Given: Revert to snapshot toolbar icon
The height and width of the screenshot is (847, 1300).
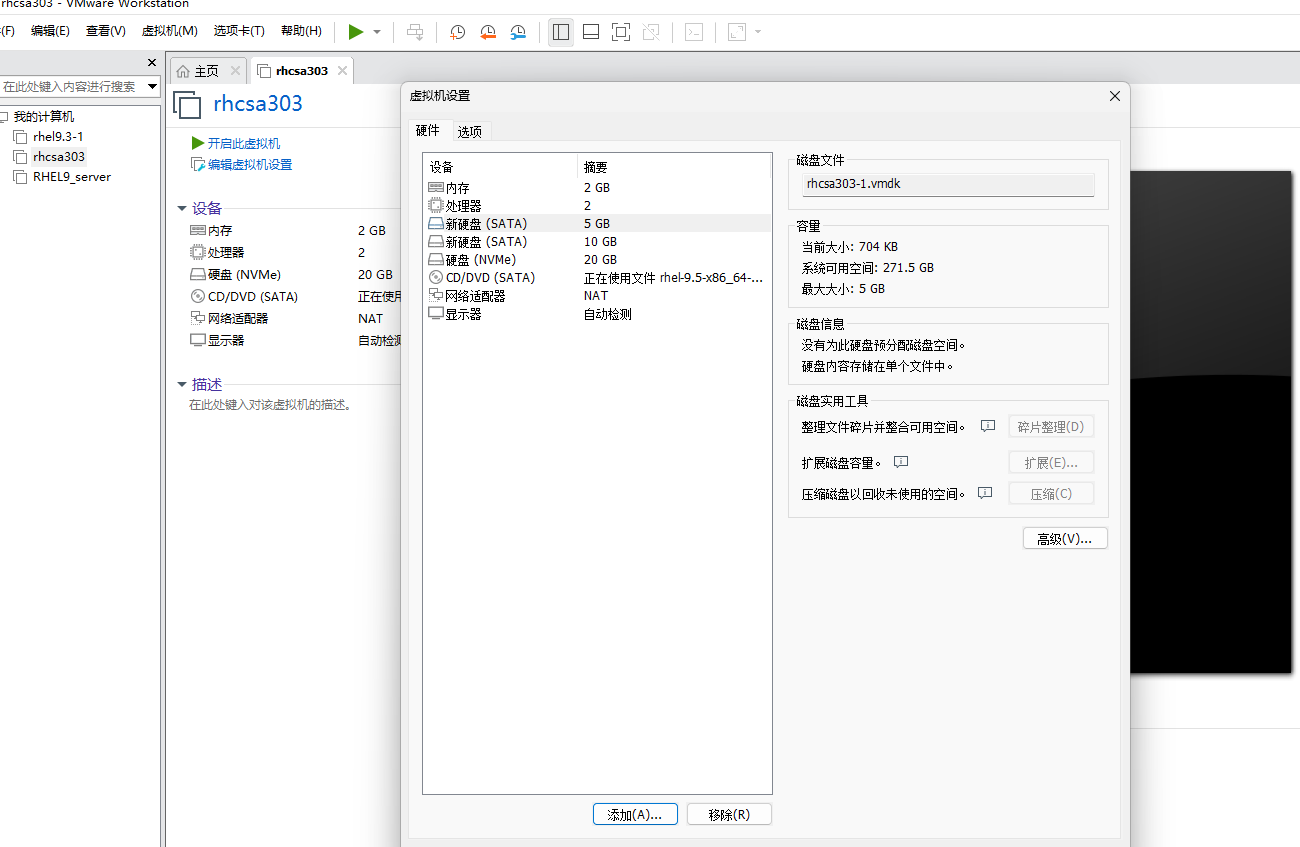Looking at the screenshot, I should [x=487, y=32].
